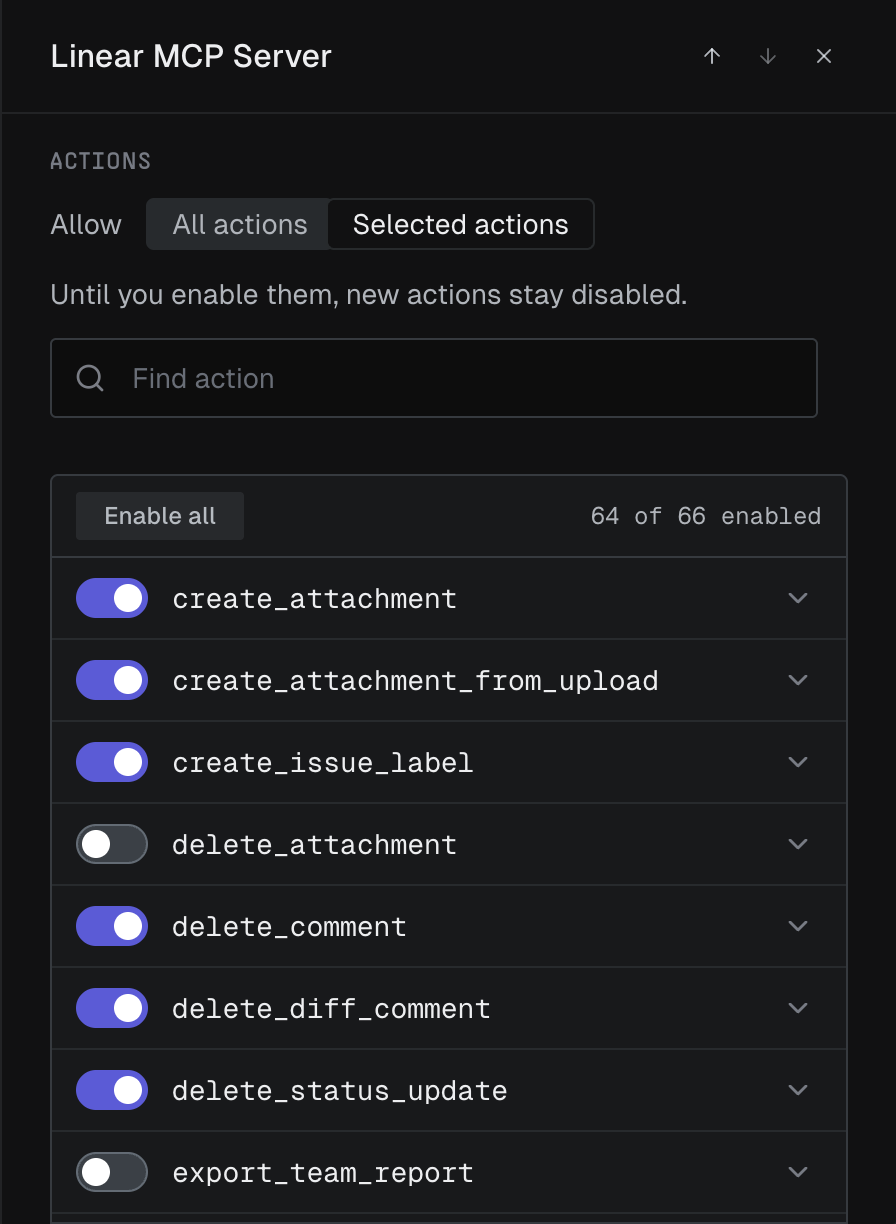Close the Linear MCP Server panel
Image resolution: width=896 pixels, height=1224 pixels.
click(x=824, y=56)
